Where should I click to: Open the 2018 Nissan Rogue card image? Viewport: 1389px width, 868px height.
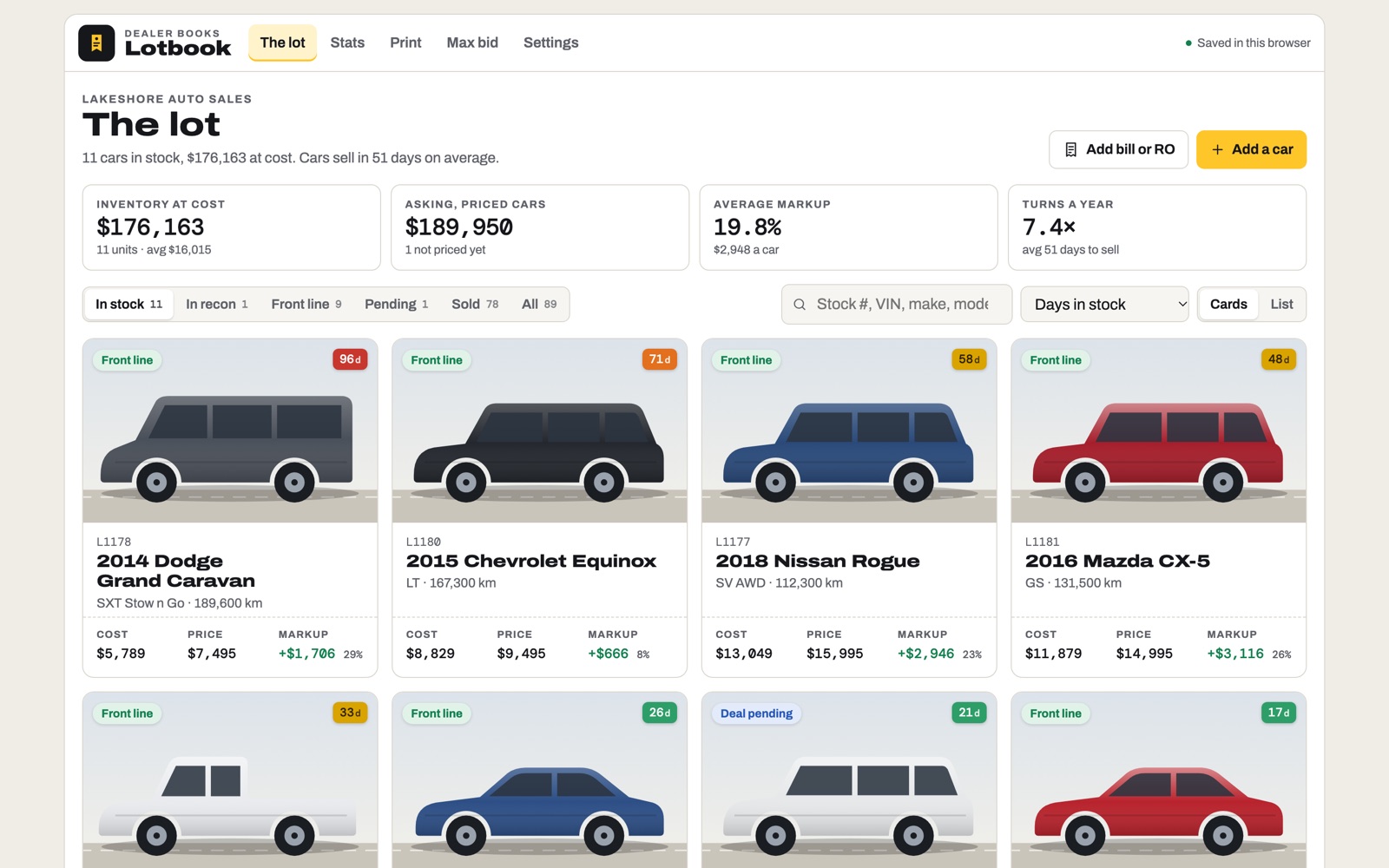(x=849, y=431)
